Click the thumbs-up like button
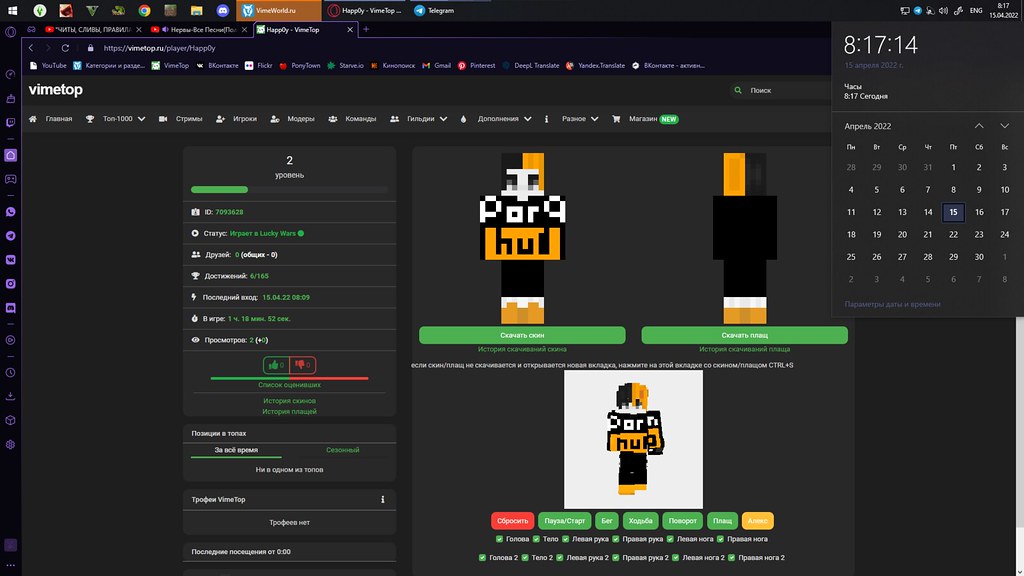 [275, 365]
